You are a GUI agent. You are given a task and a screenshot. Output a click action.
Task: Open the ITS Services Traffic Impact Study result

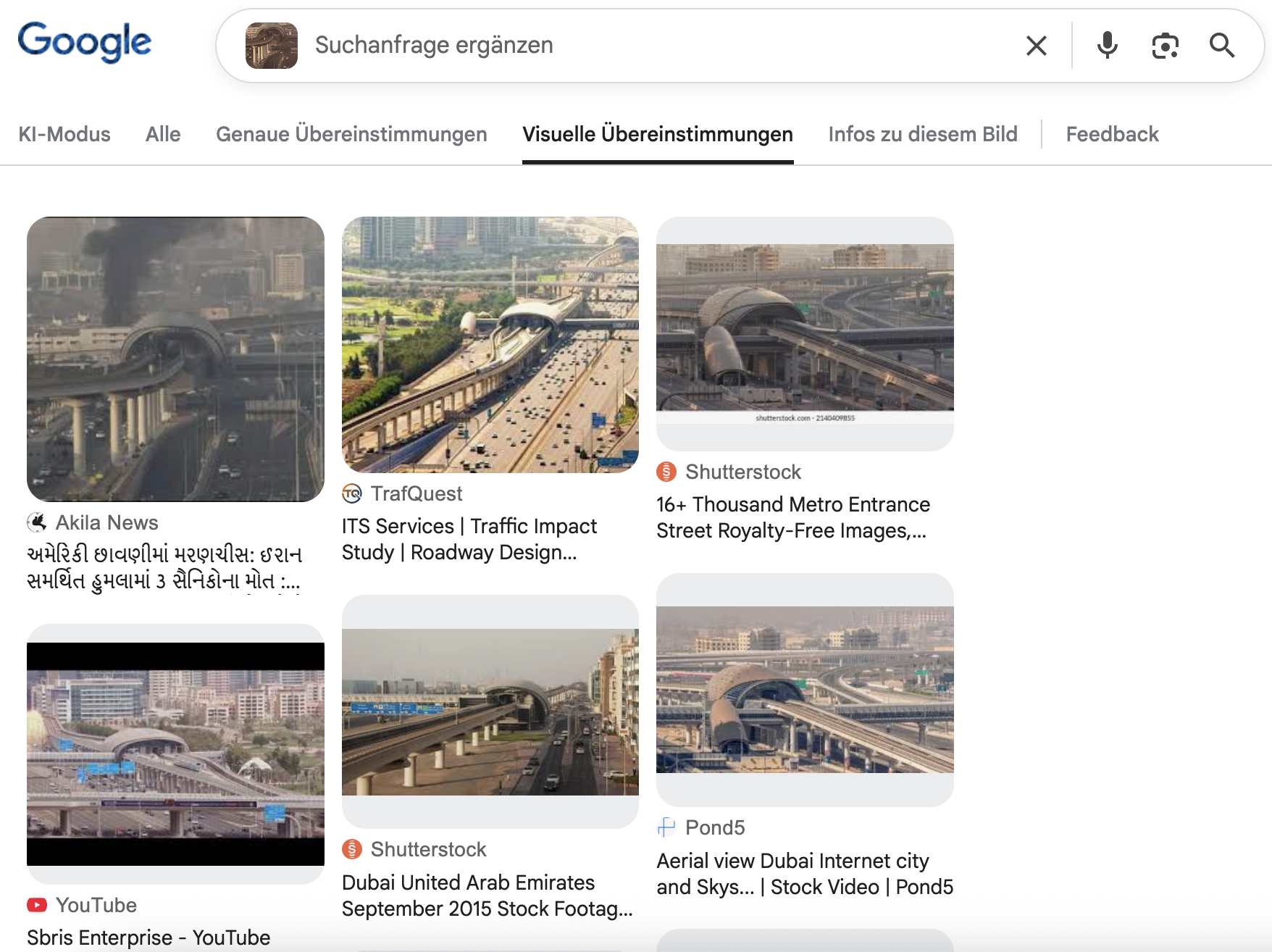pyautogui.click(x=469, y=539)
